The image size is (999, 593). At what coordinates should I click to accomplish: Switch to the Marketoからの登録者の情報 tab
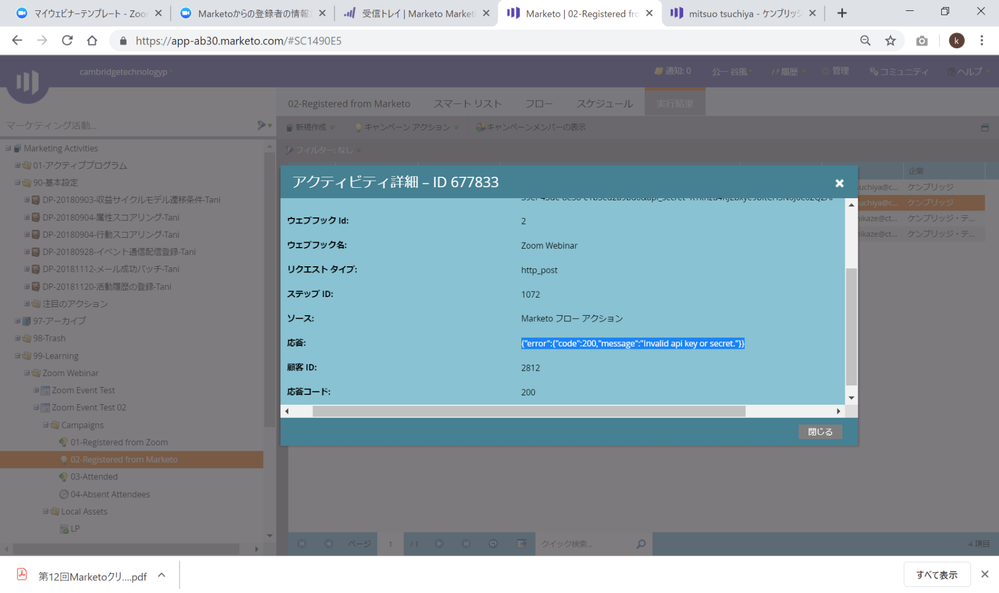pyautogui.click(x=253, y=13)
